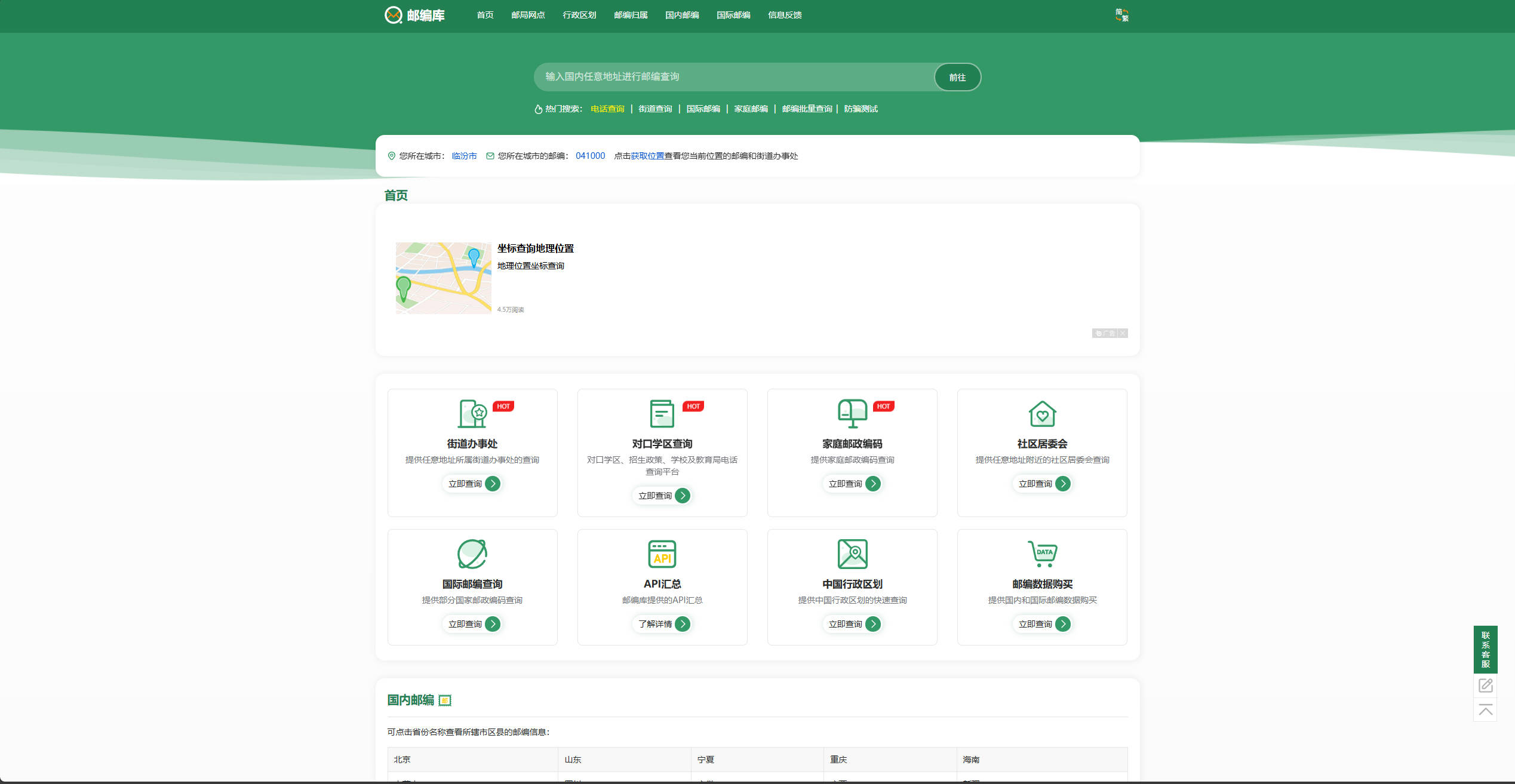
Task: Click the 获取位置 link
Action: point(647,156)
